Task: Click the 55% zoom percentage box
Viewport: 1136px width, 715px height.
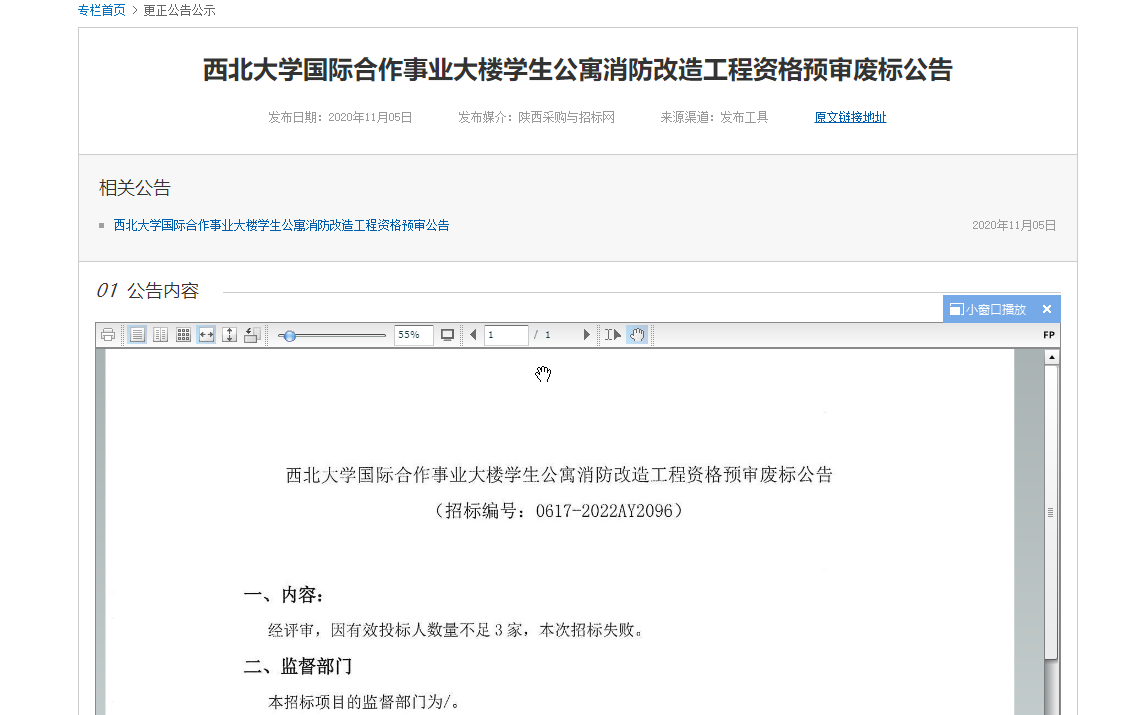Action: pyautogui.click(x=413, y=335)
